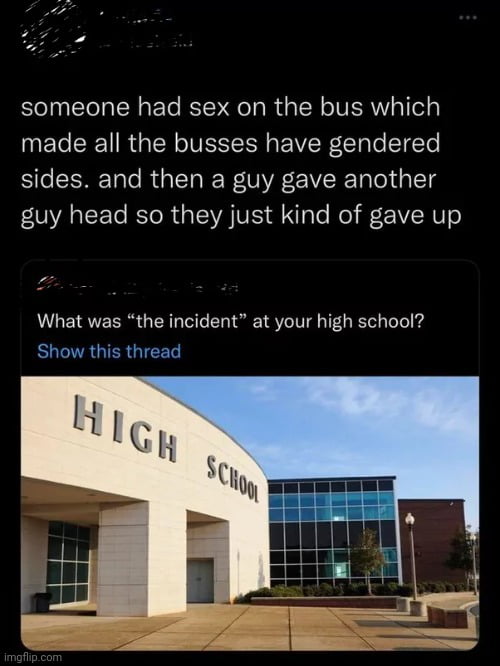Click the blue glass curtain wall section
The width and height of the screenshot is (500, 666).
(x=332, y=531)
